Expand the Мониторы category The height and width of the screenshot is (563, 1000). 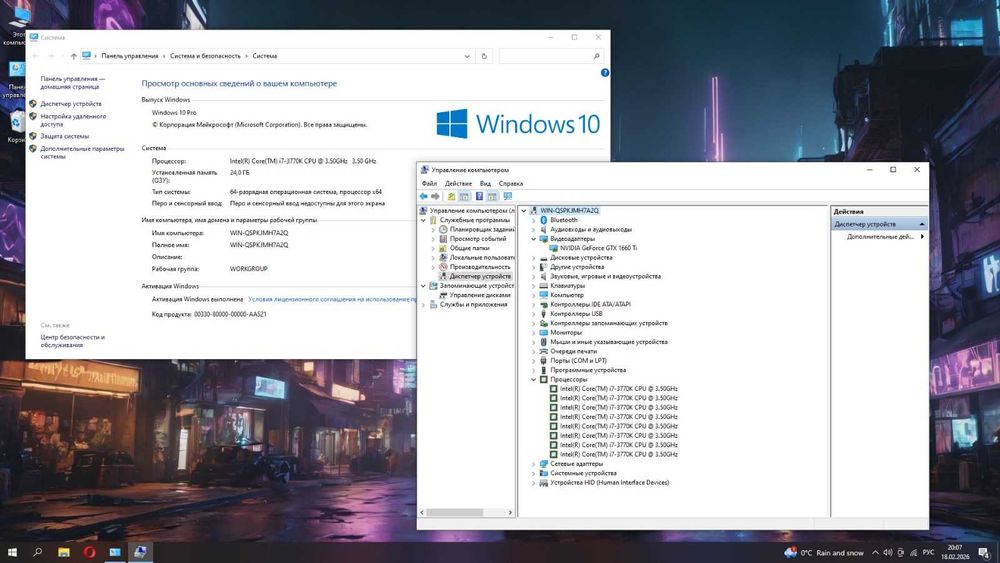(534, 333)
